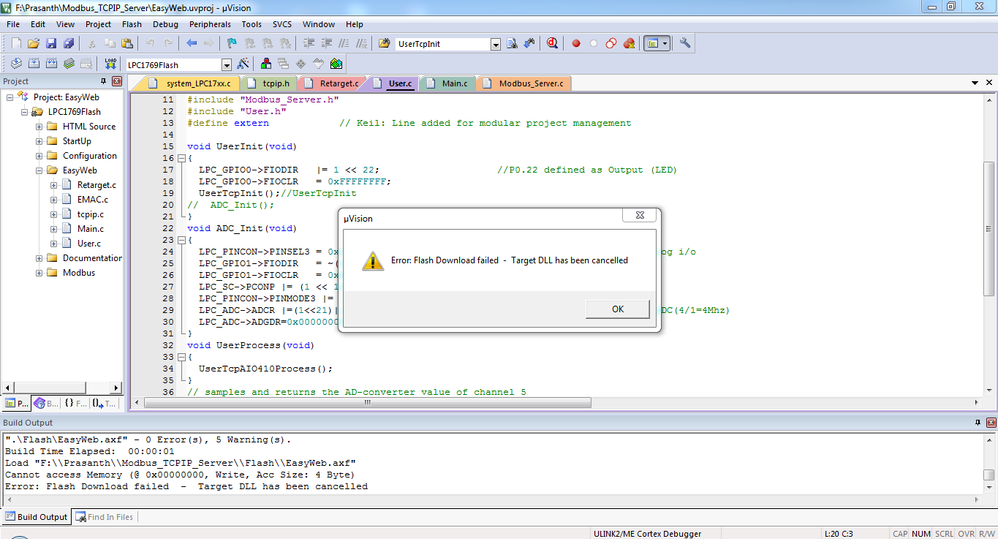998x539 pixels.
Task: Toggle the Project panel auto-hide pin
Action: (103, 81)
